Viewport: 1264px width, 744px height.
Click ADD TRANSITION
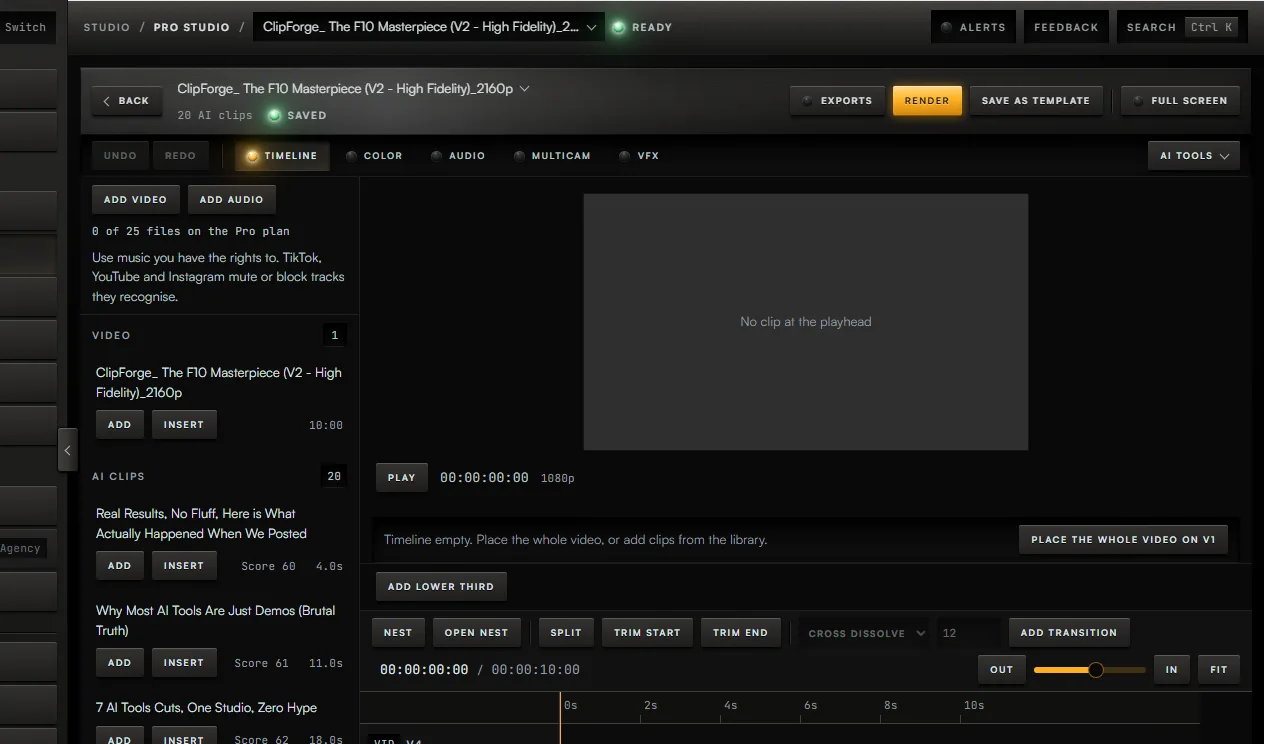point(1069,633)
